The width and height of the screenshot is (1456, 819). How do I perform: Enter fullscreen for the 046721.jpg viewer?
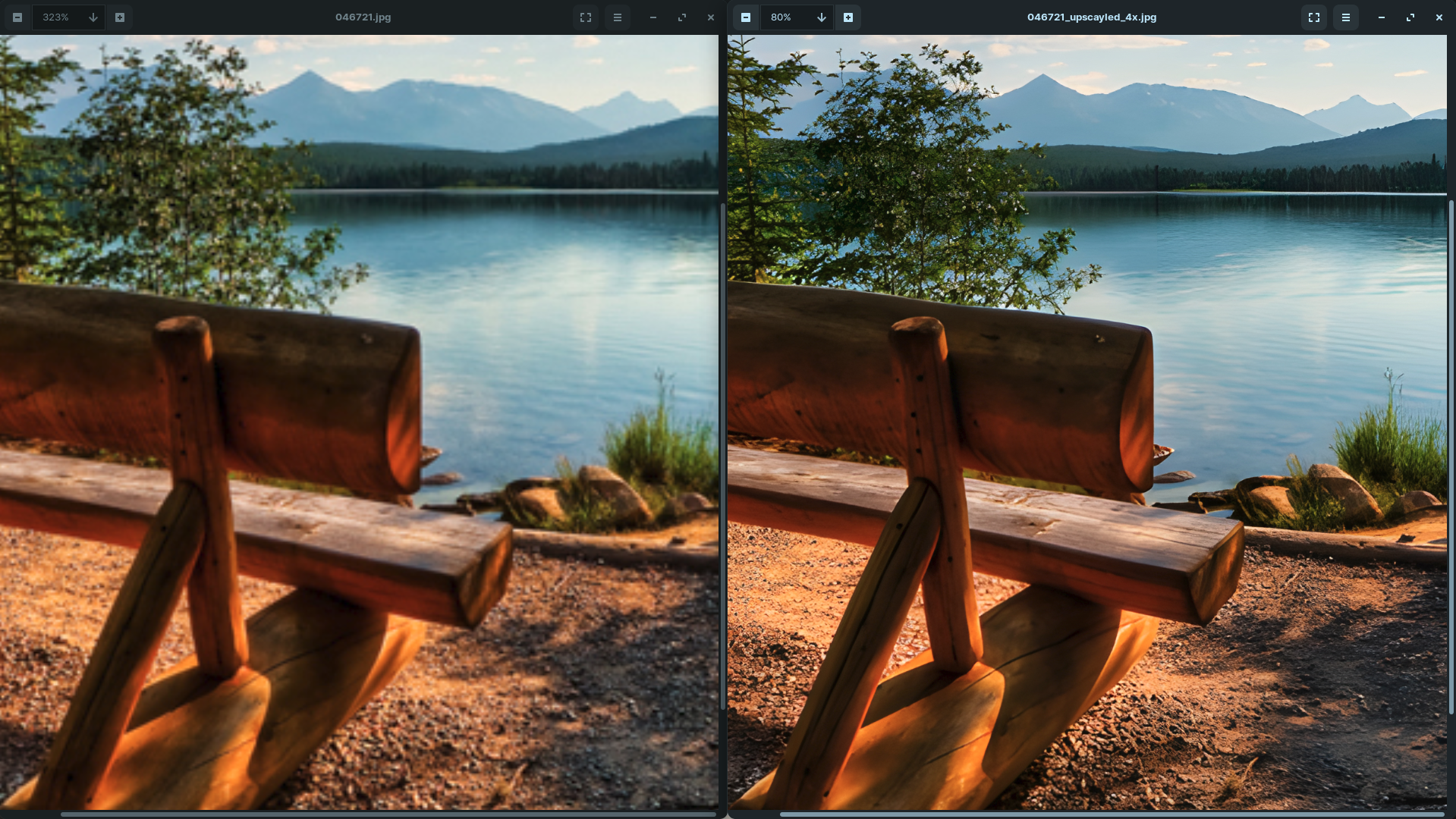coord(586,17)
